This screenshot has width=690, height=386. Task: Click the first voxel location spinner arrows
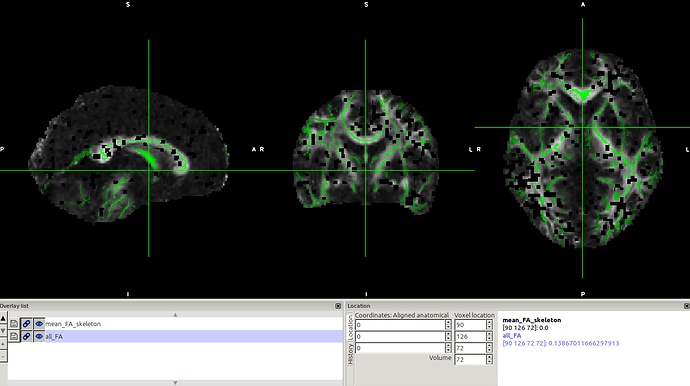pyautogui.click(x=489, y=325)
